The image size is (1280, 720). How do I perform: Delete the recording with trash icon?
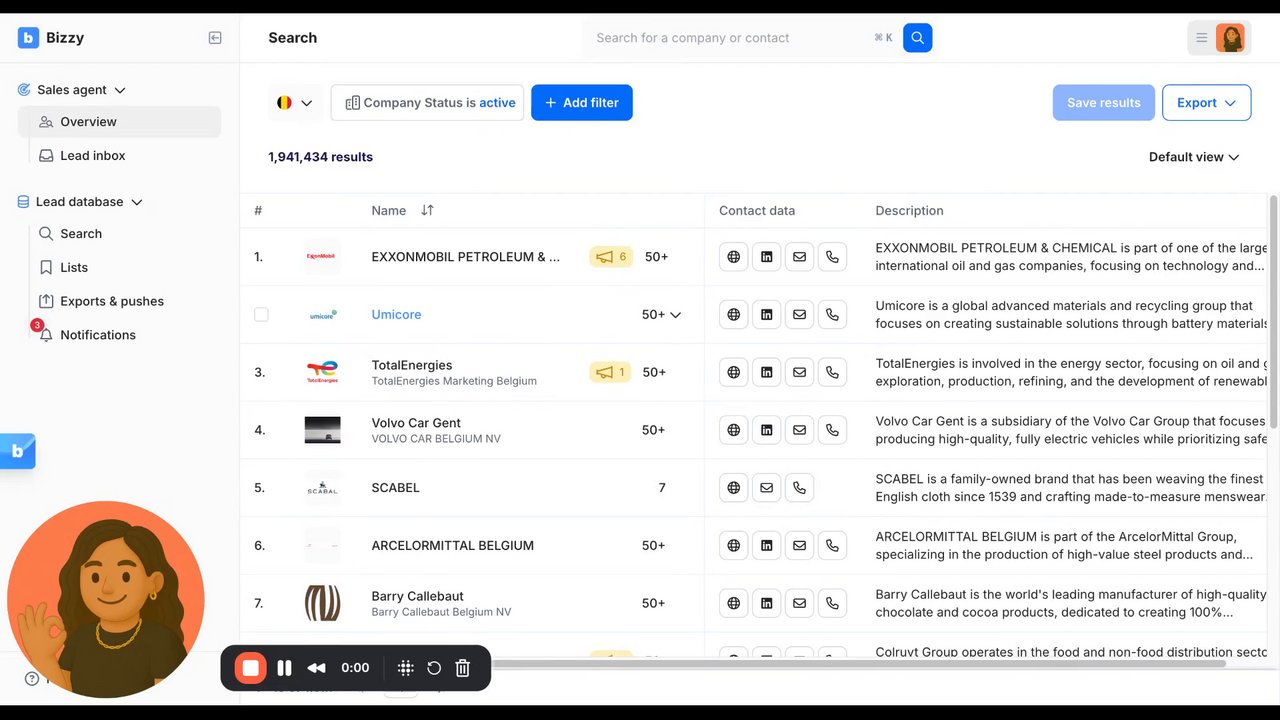[463, 668]
